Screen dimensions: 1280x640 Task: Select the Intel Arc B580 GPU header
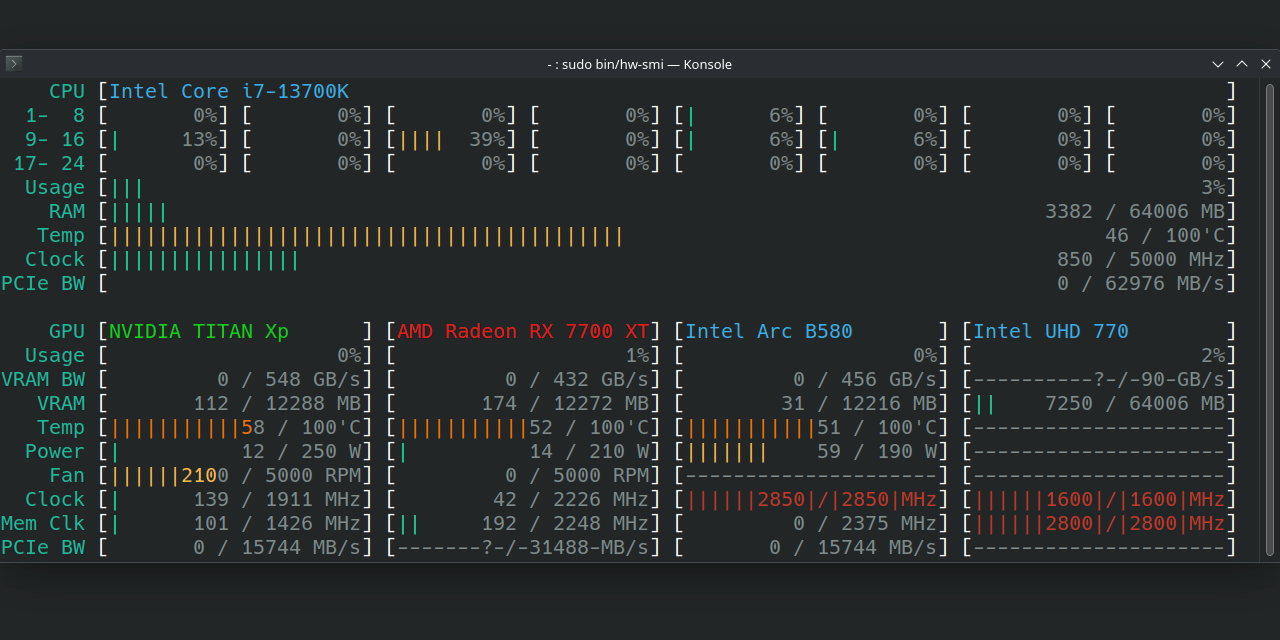click(x=768, y=331)
